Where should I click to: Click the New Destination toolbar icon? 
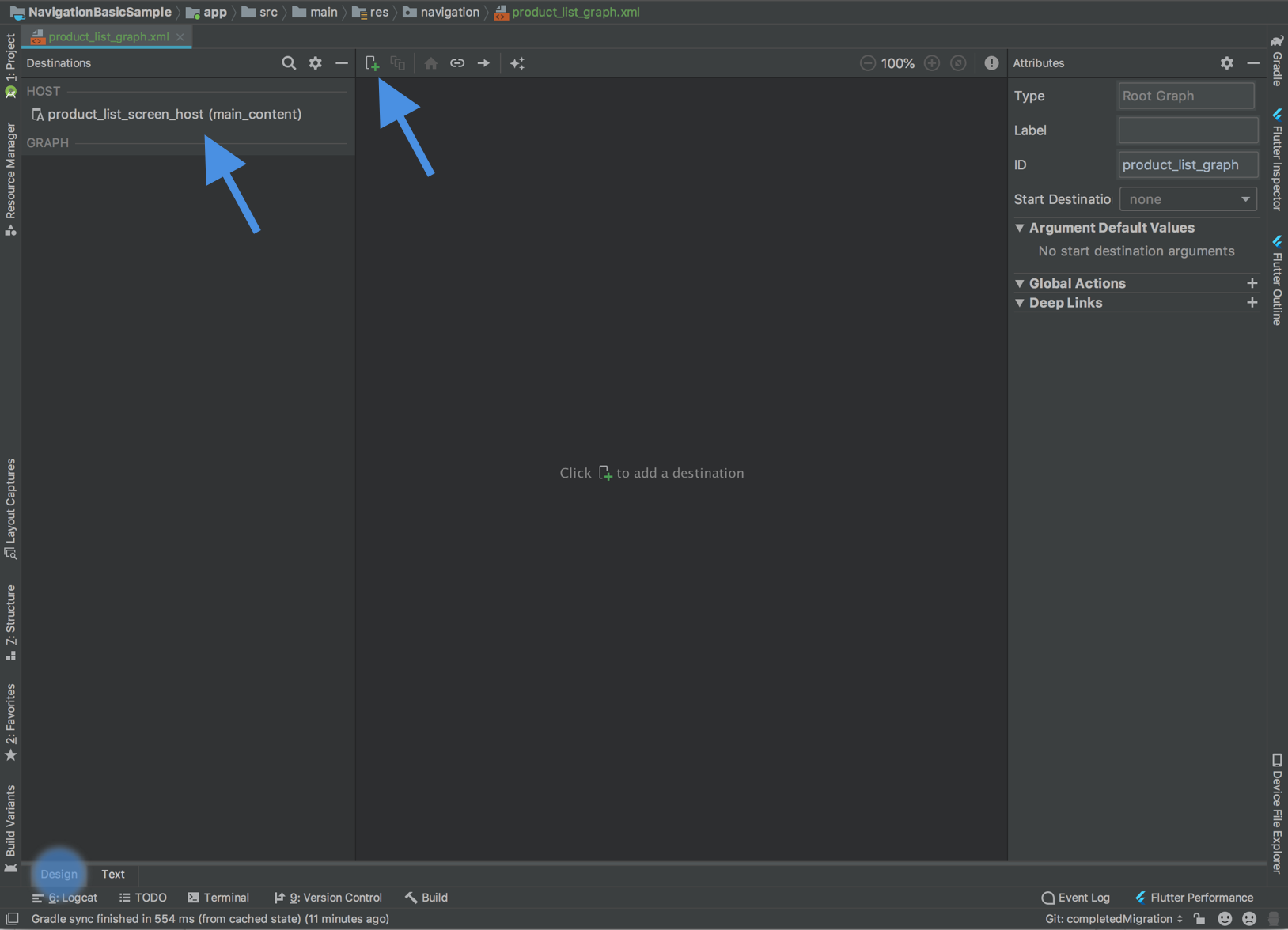(x=372, y=63)
